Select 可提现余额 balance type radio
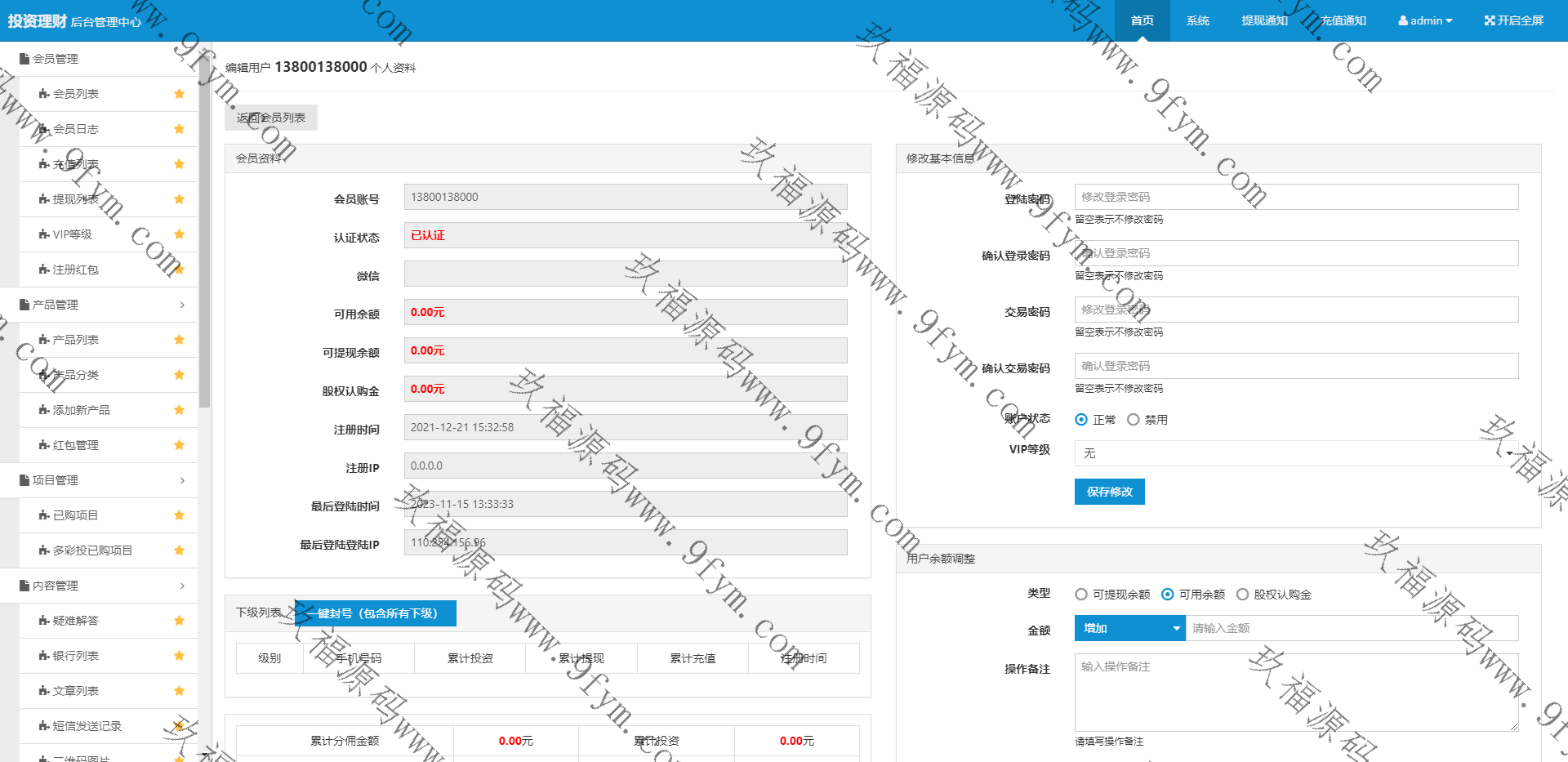 (x=1081, y=595)
